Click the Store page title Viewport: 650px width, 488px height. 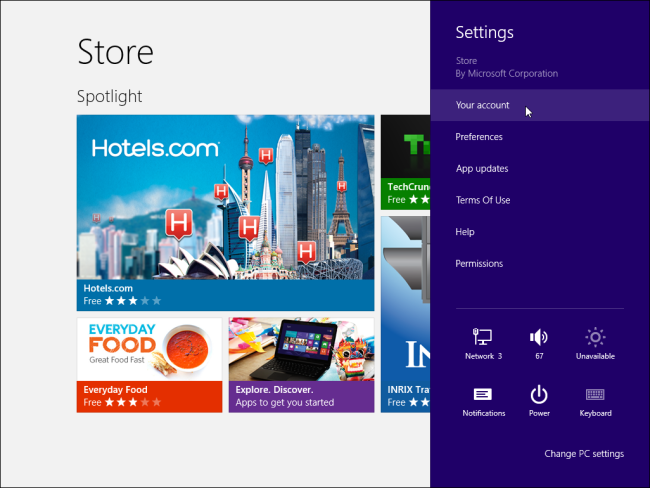(115, 52)
